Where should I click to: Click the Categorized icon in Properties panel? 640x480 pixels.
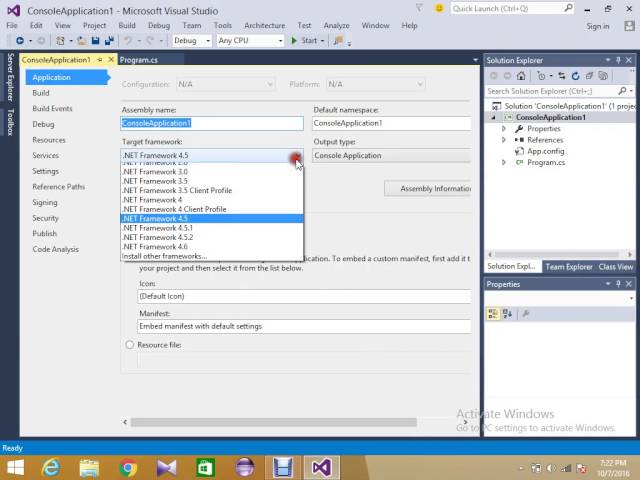[493, 313]
